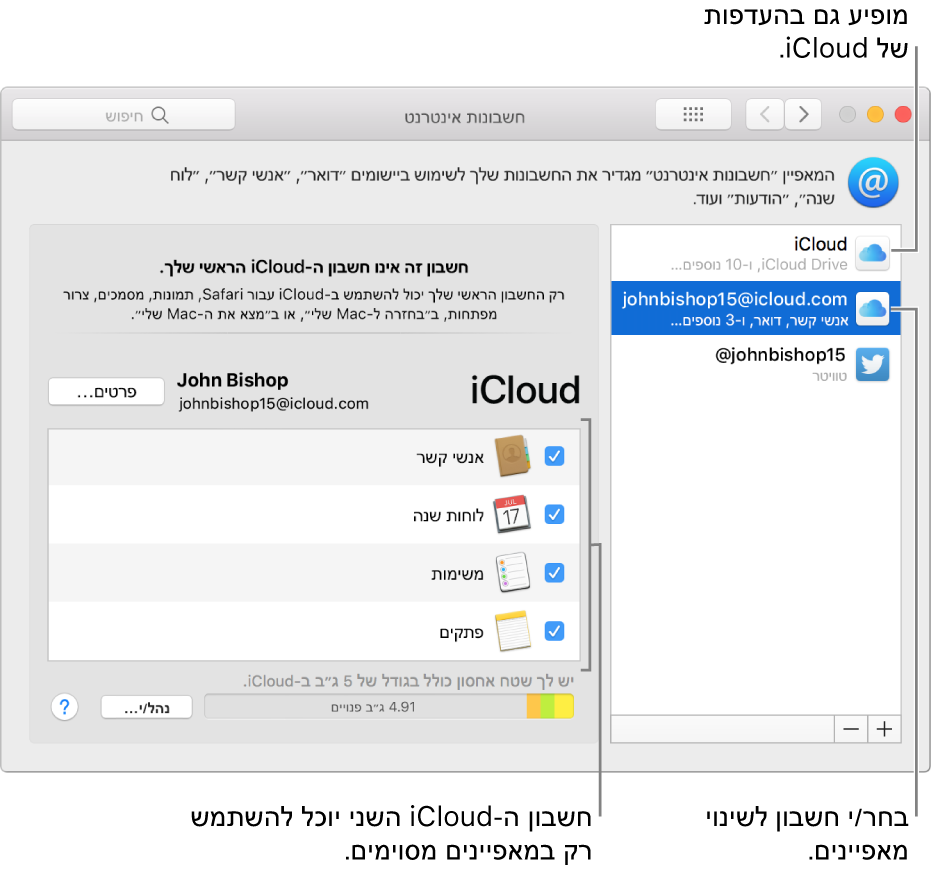This screenshot has height=872, width=931.
Task: Go forward with the right chevron
Action: (803, 114)
